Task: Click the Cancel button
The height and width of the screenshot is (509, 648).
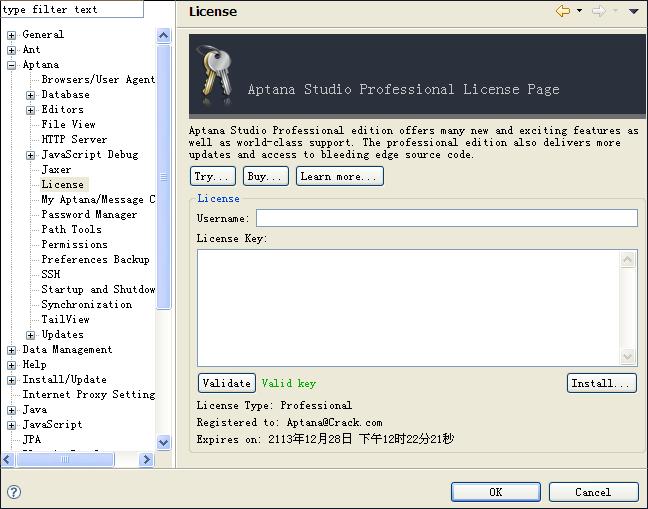Action: point(593,492)
